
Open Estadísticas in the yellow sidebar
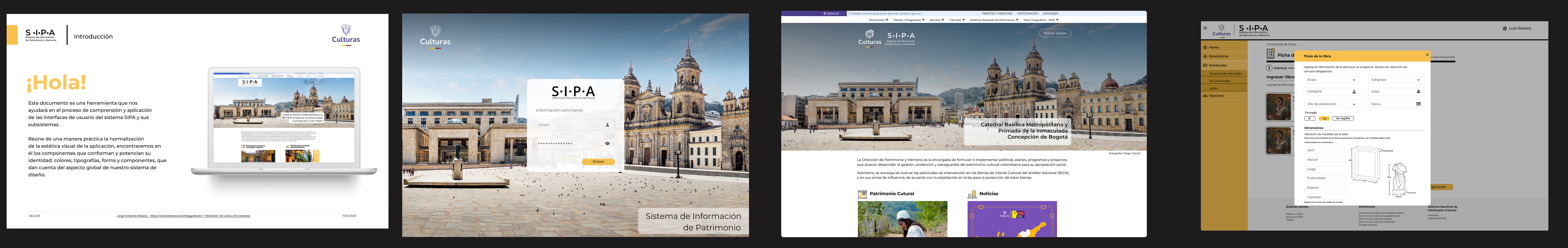(x=1224, y=56)
